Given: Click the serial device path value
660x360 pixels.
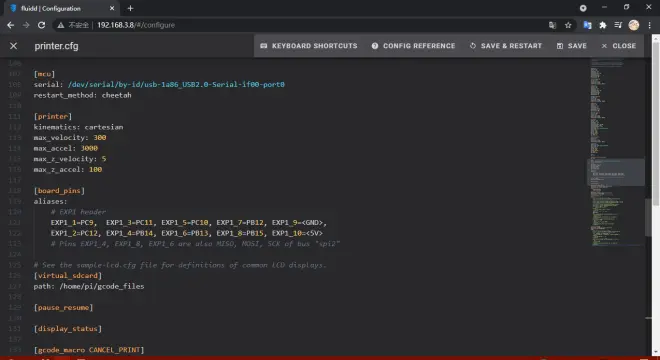Looking at the screenshot, I should point(176,84).
